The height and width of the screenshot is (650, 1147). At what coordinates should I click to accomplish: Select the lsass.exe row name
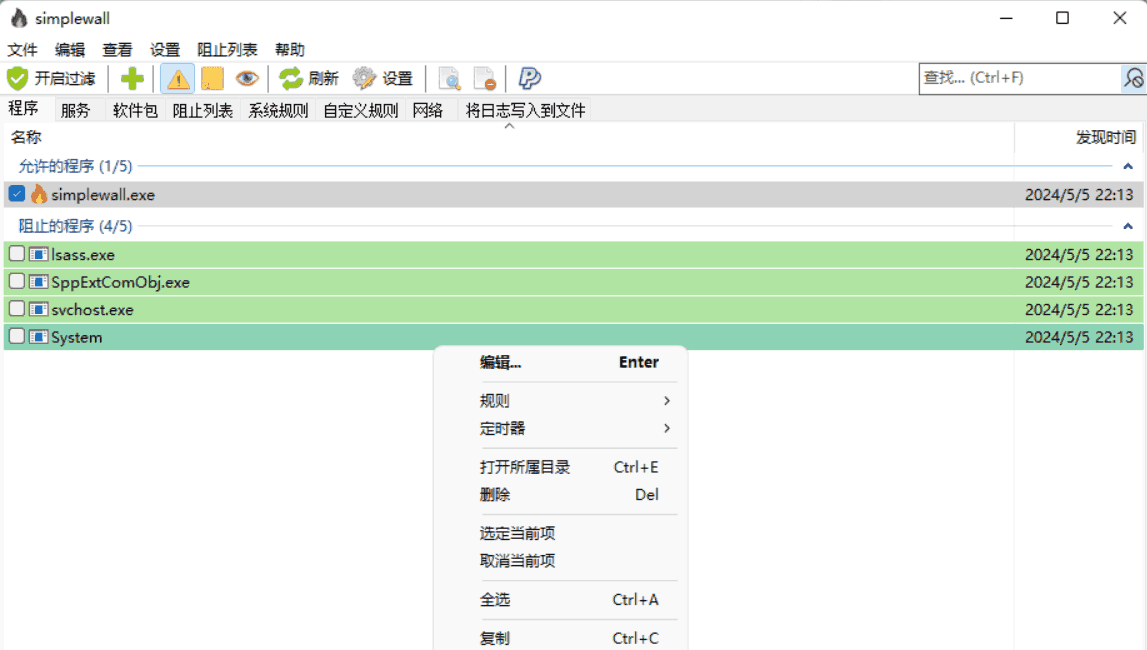83,255
